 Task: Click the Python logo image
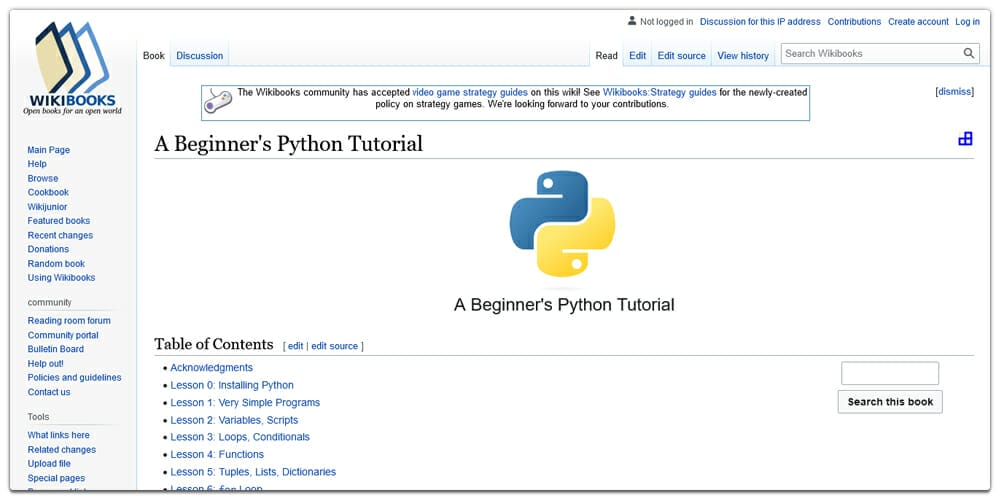point(562,223)
